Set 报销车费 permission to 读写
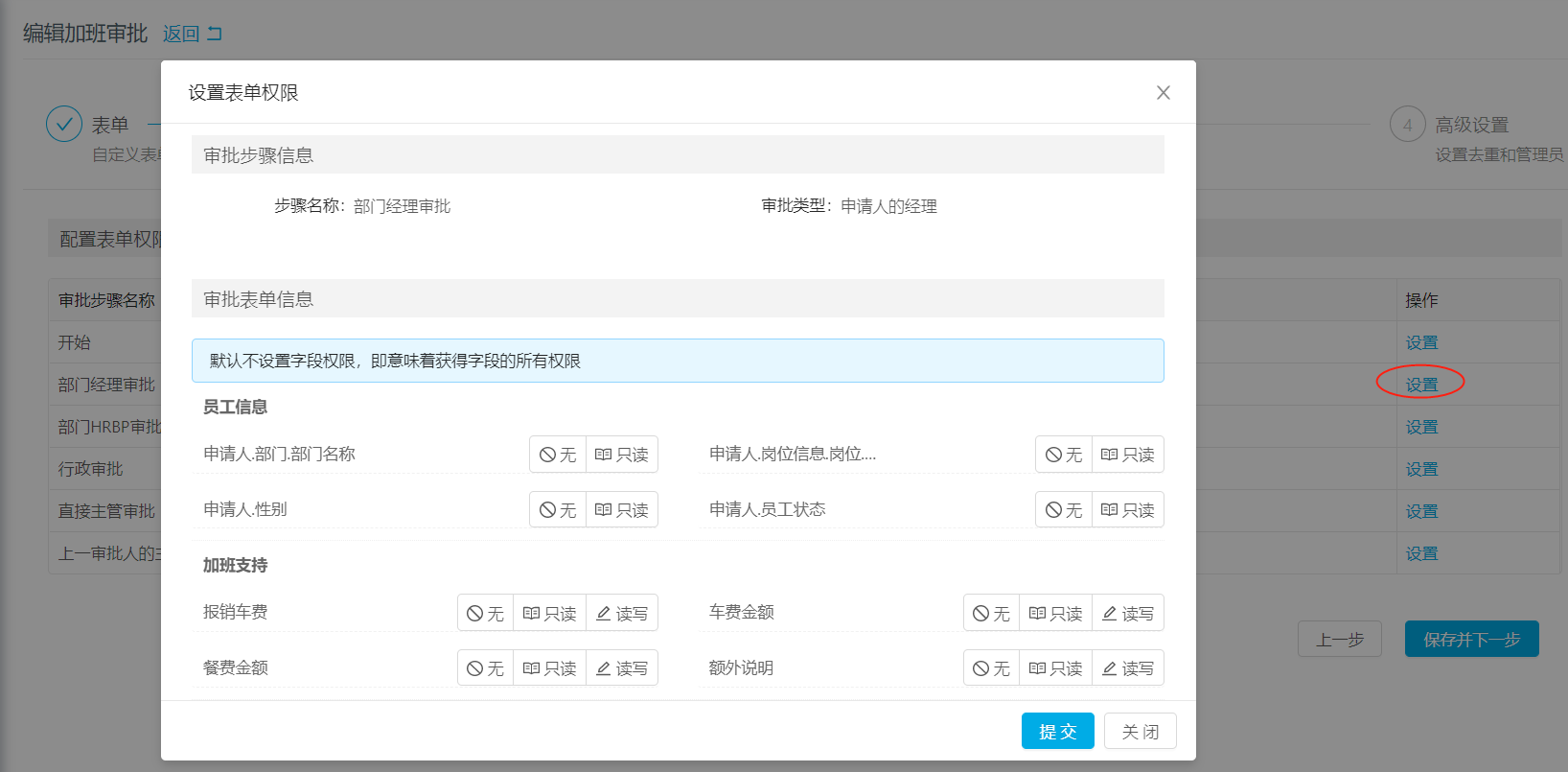 point(622,613)
